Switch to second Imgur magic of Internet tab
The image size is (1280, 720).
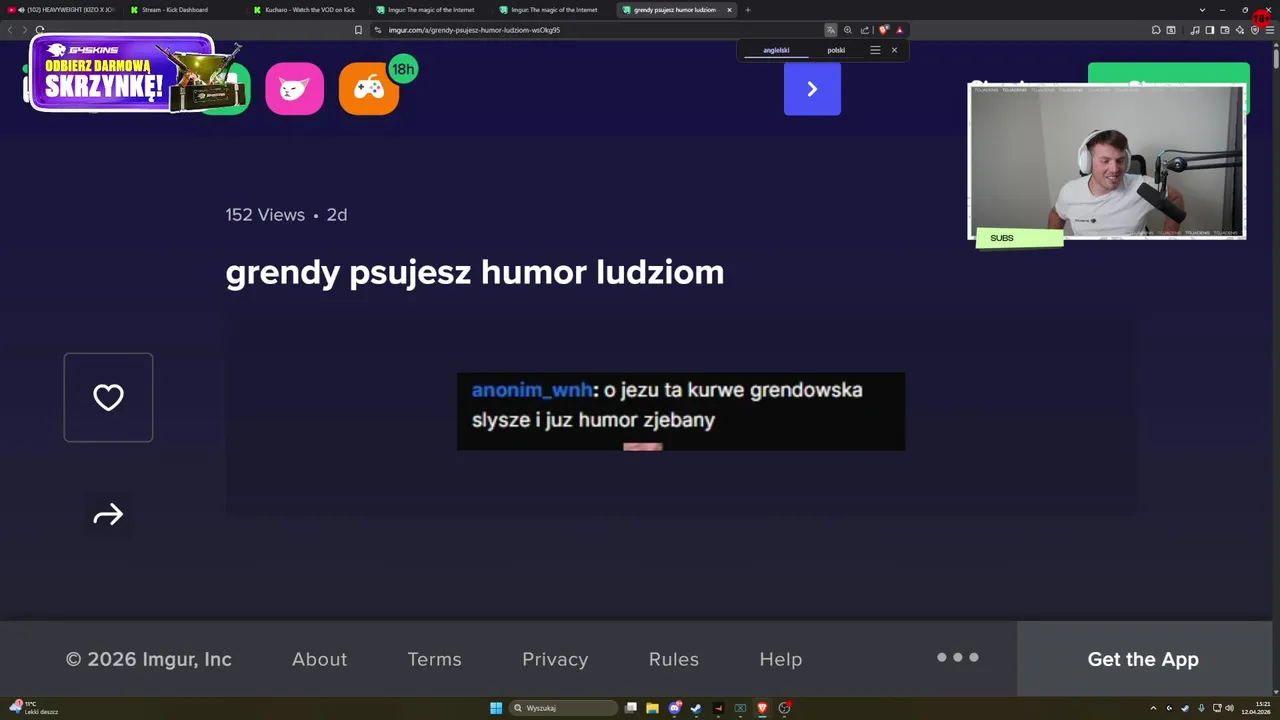(x=551, y=10)
